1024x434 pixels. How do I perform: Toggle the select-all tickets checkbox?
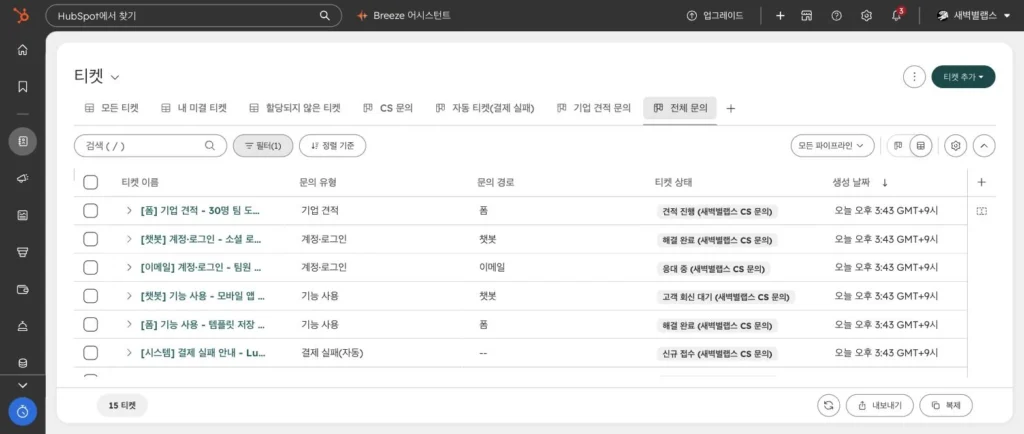[91, 182]
